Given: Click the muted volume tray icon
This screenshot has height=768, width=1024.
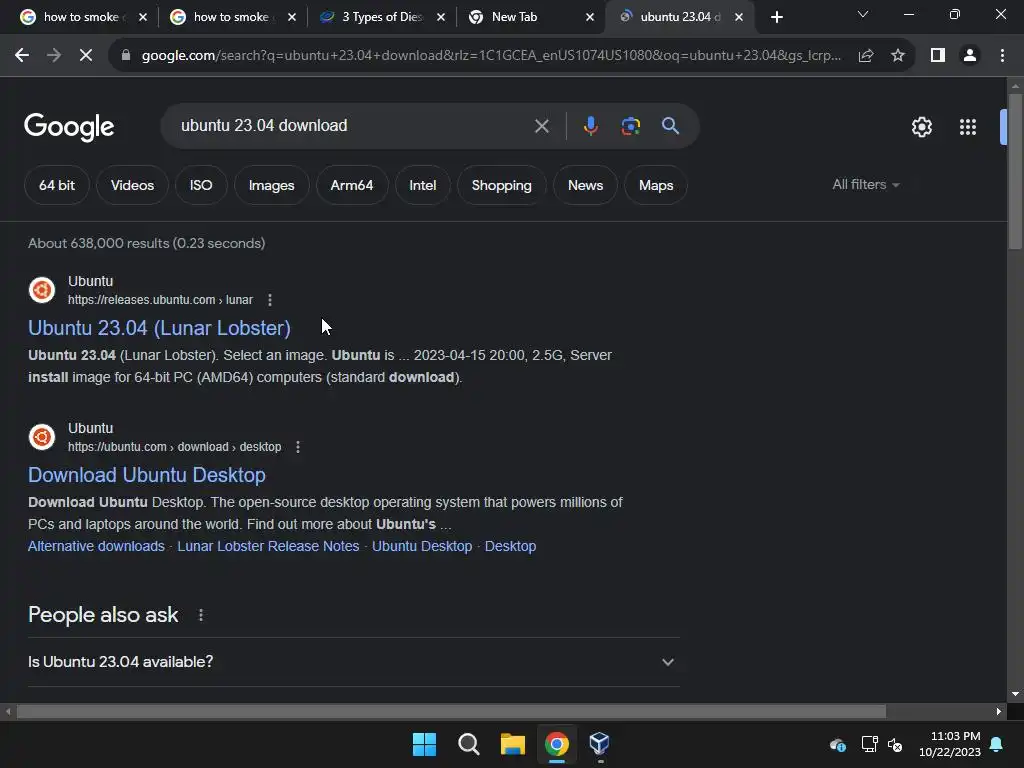Looking at the screenshot, I should [895, 744].
